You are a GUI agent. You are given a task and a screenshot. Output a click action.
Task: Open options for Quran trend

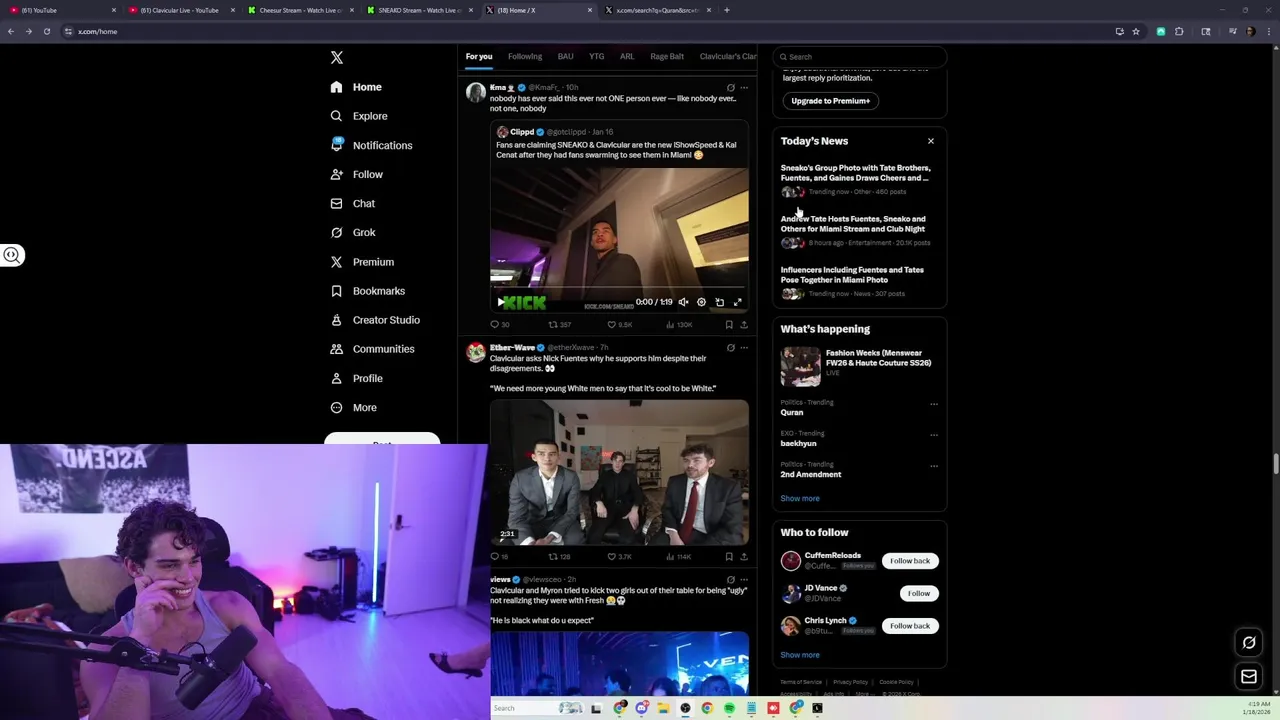(x=934, y=404)
